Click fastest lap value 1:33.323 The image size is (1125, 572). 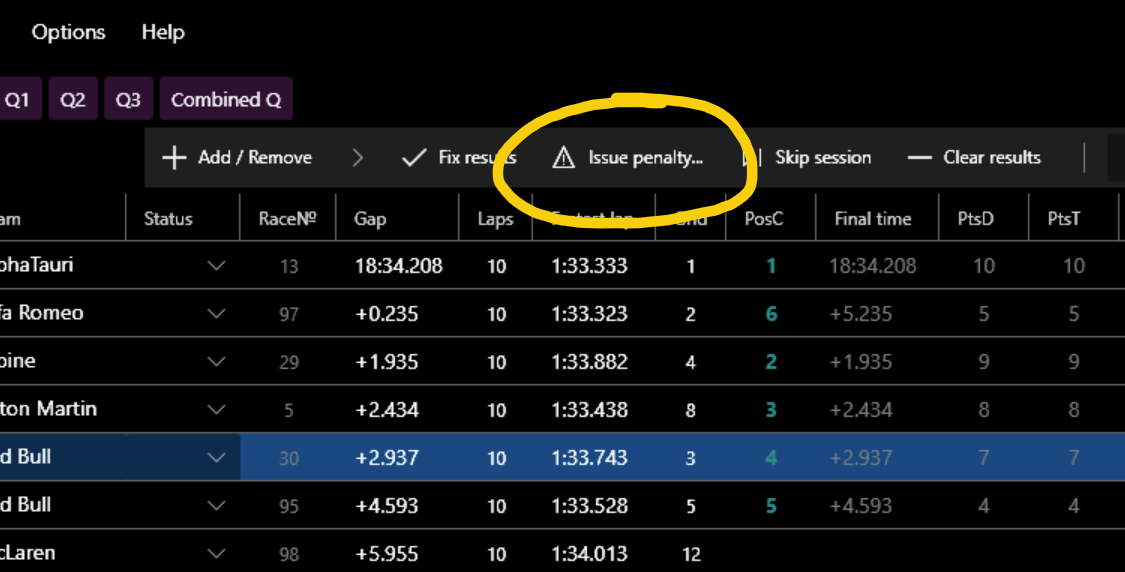coord(589,314)
